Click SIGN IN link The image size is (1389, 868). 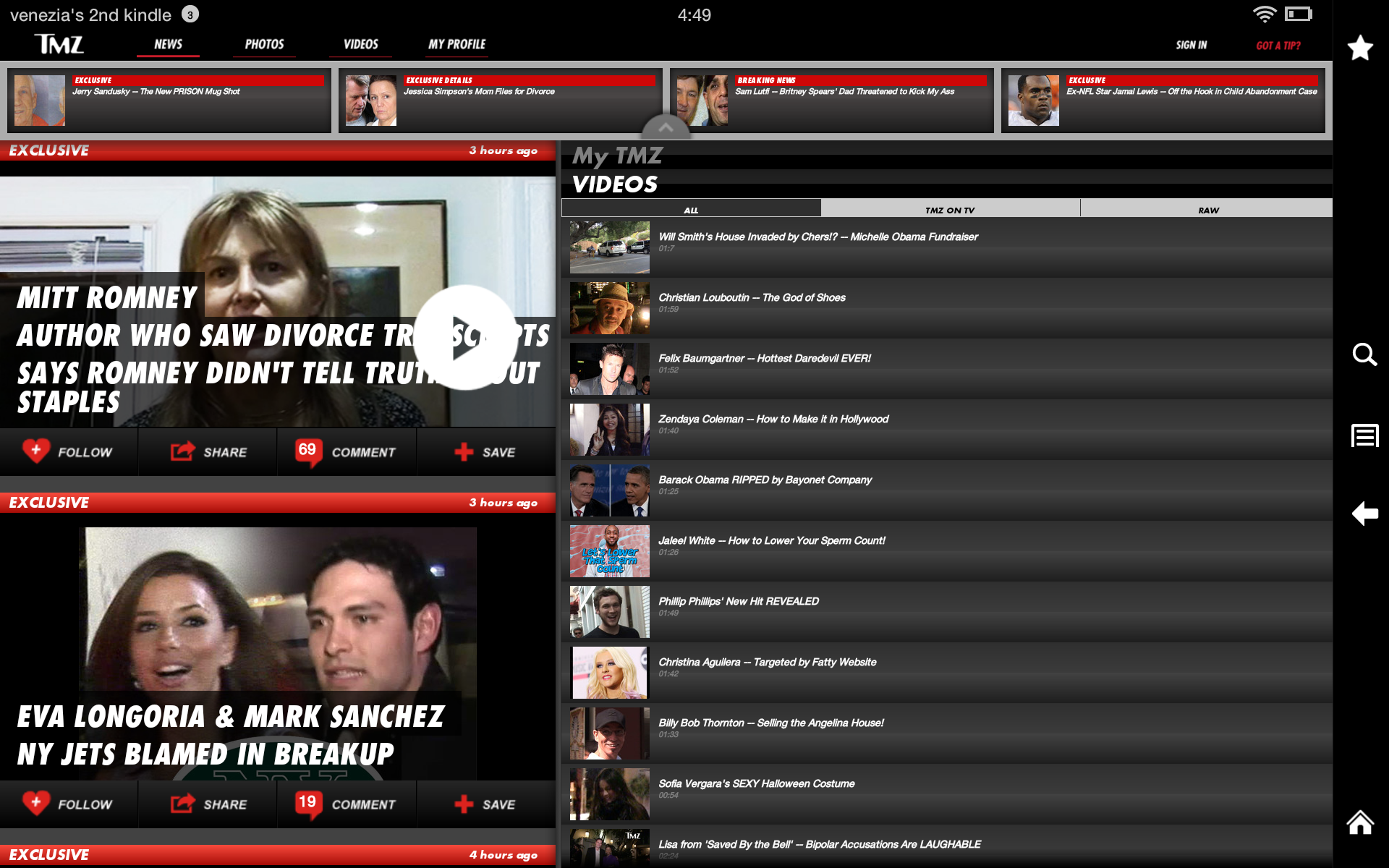tap(1191, 45)
